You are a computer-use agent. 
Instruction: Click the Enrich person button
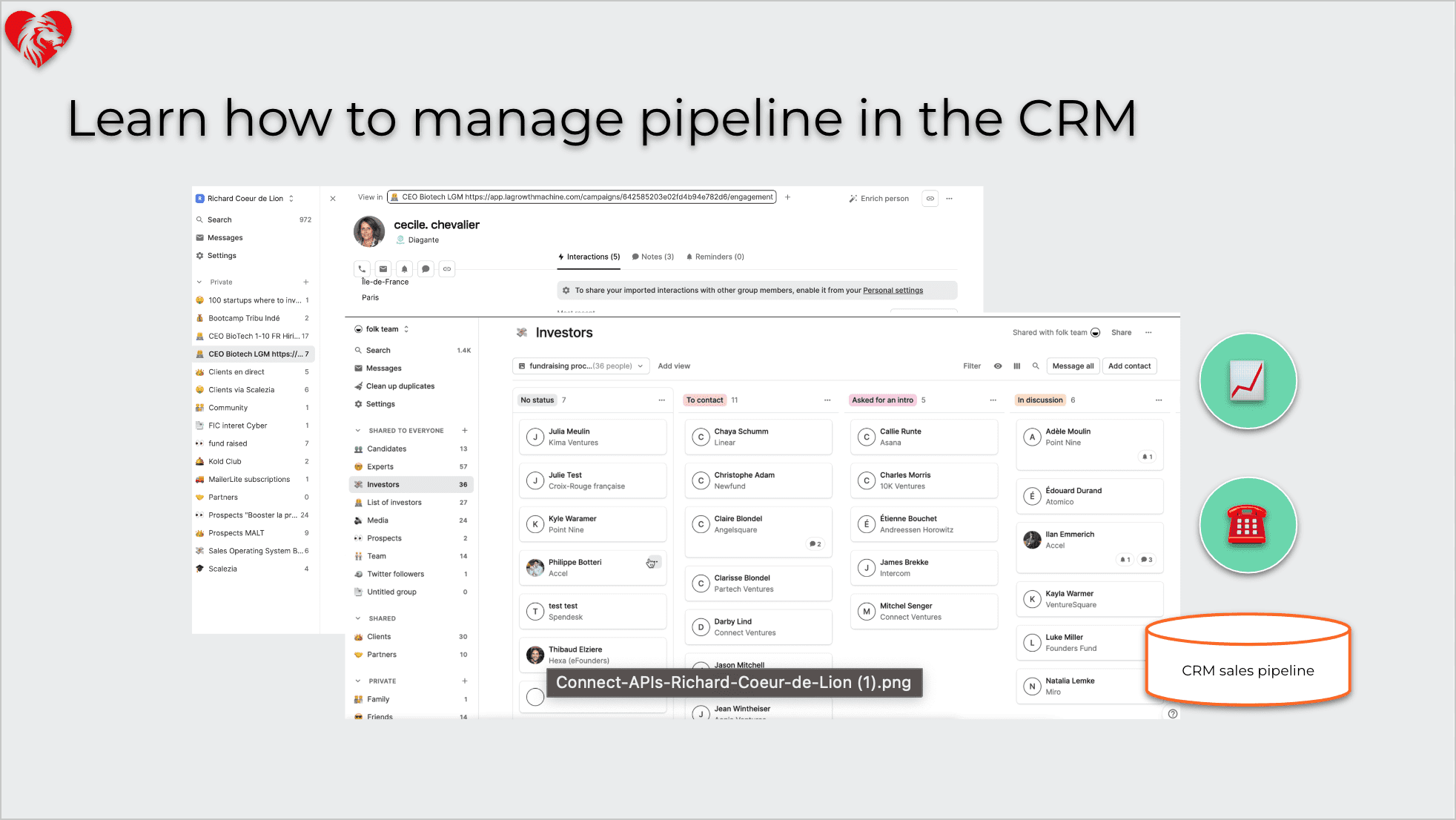click(x=878, y=199)
